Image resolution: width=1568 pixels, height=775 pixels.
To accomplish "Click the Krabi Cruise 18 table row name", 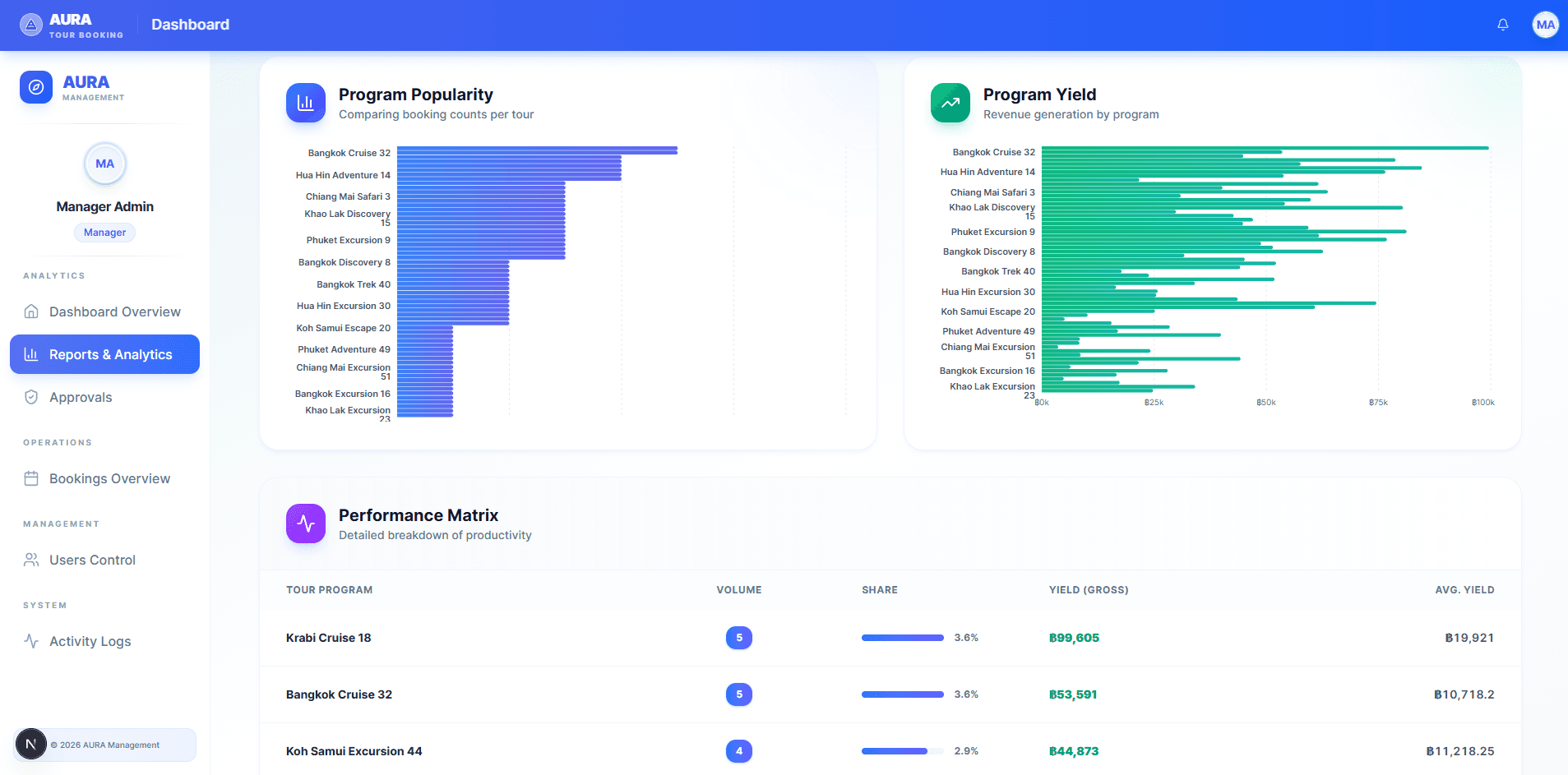I will pos(328,638).
